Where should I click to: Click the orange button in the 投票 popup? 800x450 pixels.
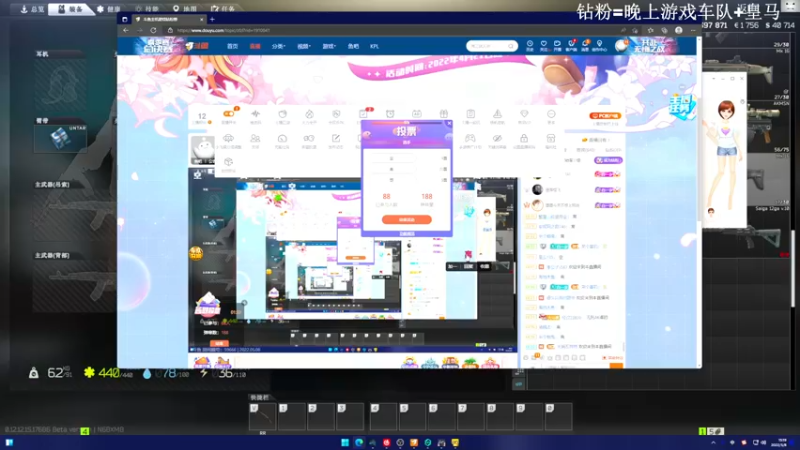click(407, 219)
